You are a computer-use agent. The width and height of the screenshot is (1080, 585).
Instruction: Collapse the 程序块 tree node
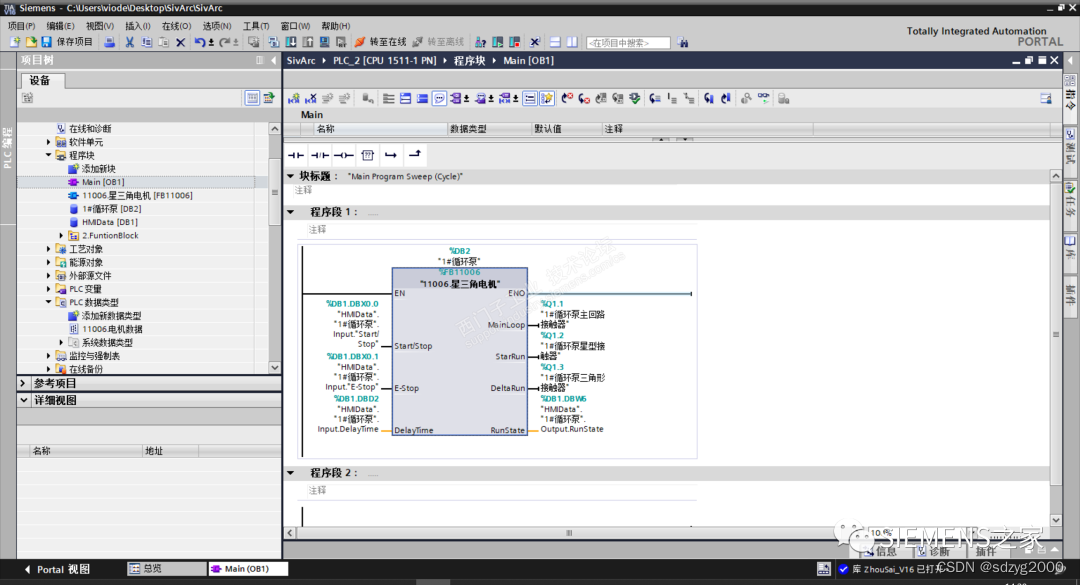(49, 155)
